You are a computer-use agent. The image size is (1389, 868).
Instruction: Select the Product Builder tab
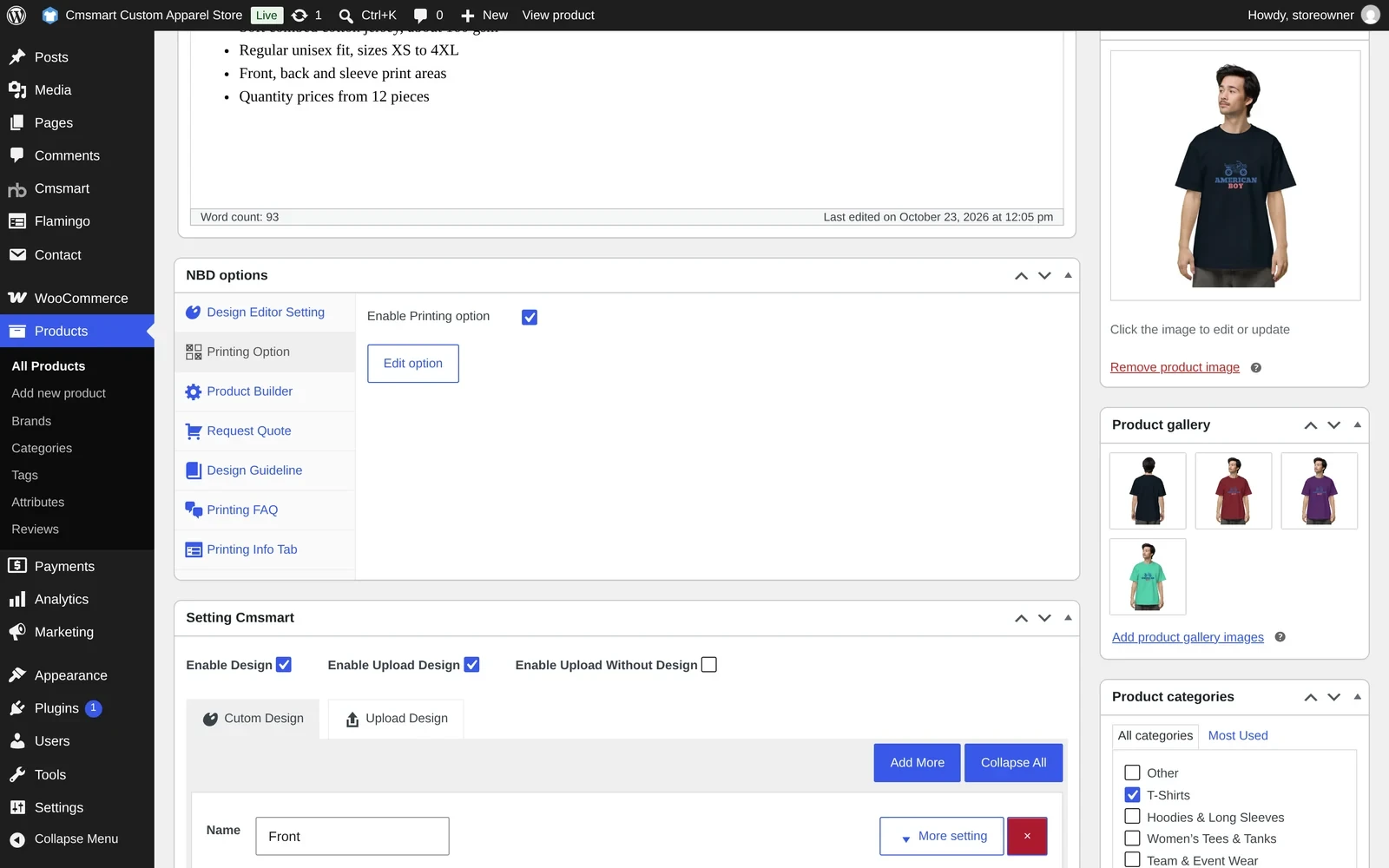265,391
